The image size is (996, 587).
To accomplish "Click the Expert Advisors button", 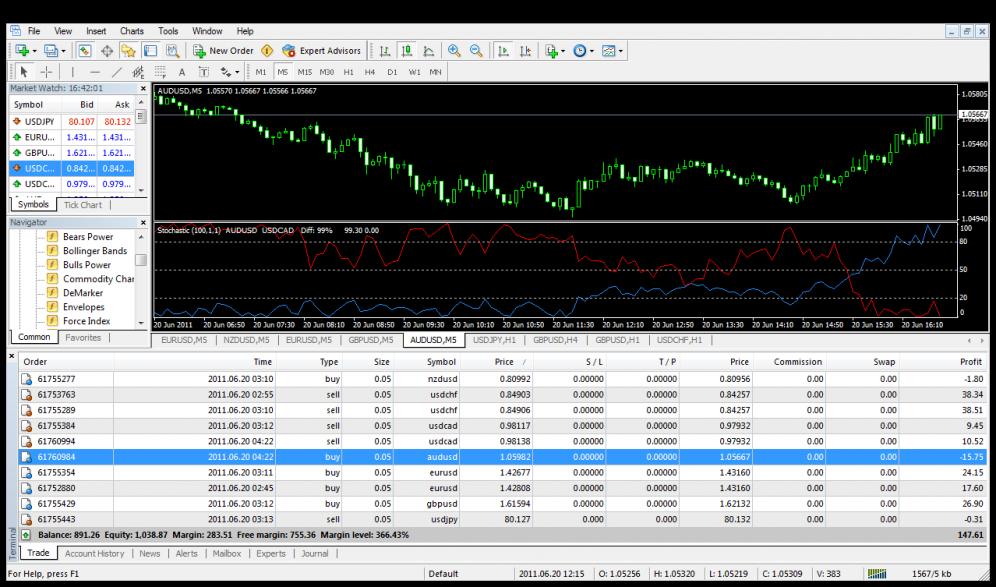I will click(321, 51).
